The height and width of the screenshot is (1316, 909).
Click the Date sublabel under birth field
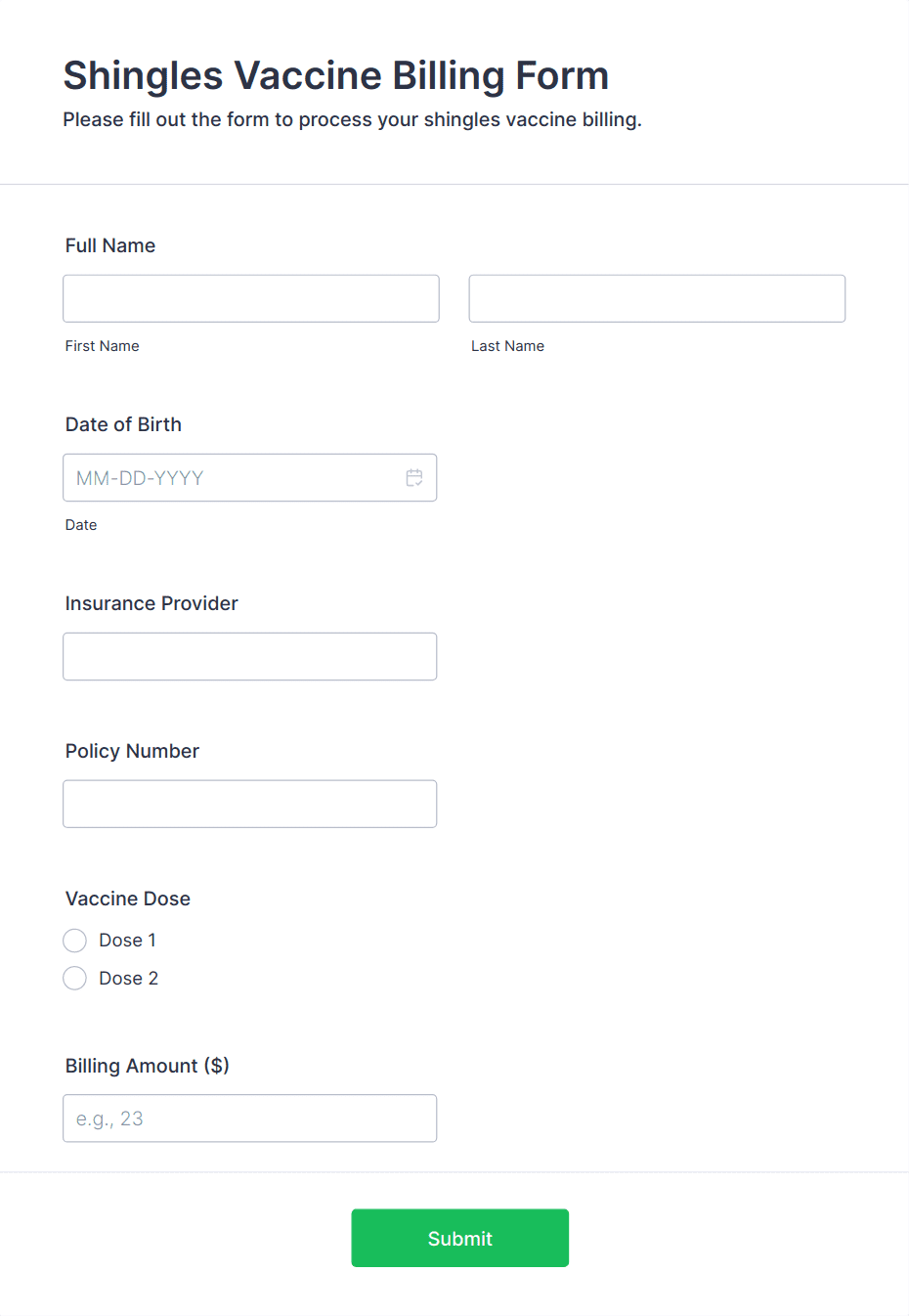click(81, 525)
